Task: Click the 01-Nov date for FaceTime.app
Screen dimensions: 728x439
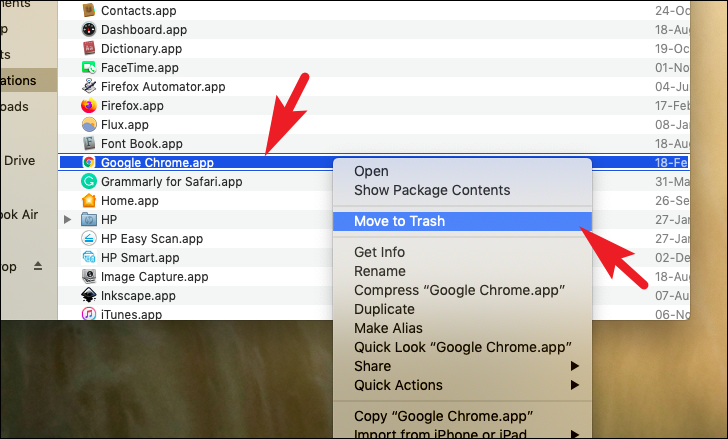Action: 672,68
